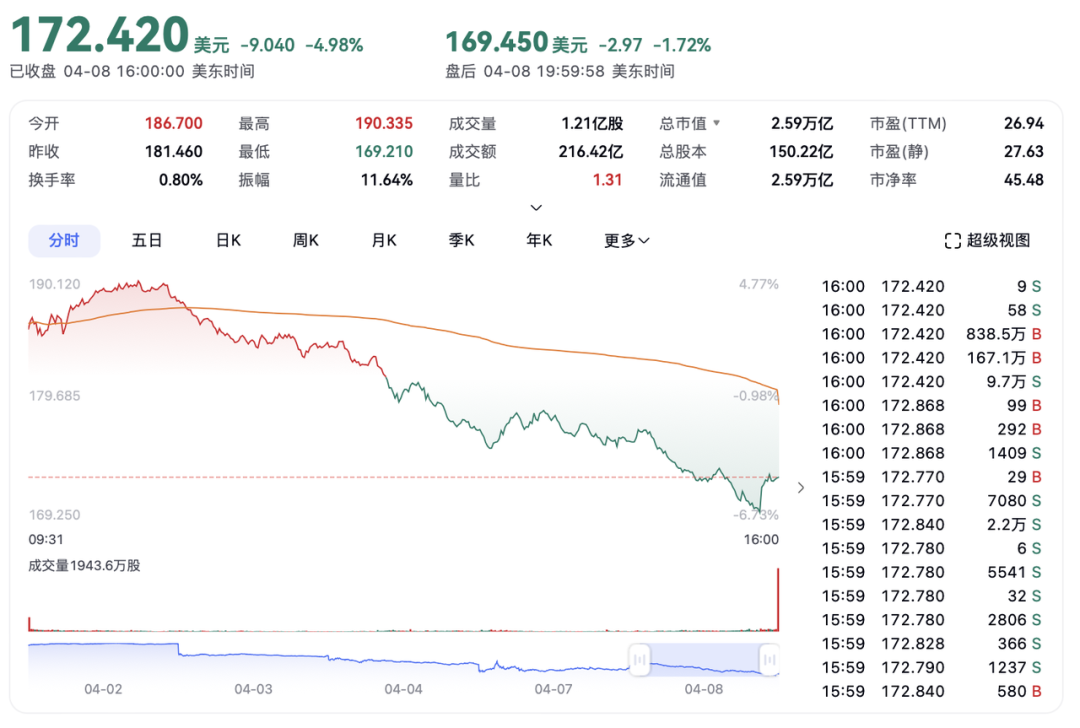This screenshot has width=1080, height=728.
Task: Click the right range slider handle
Action: (769, 659)
